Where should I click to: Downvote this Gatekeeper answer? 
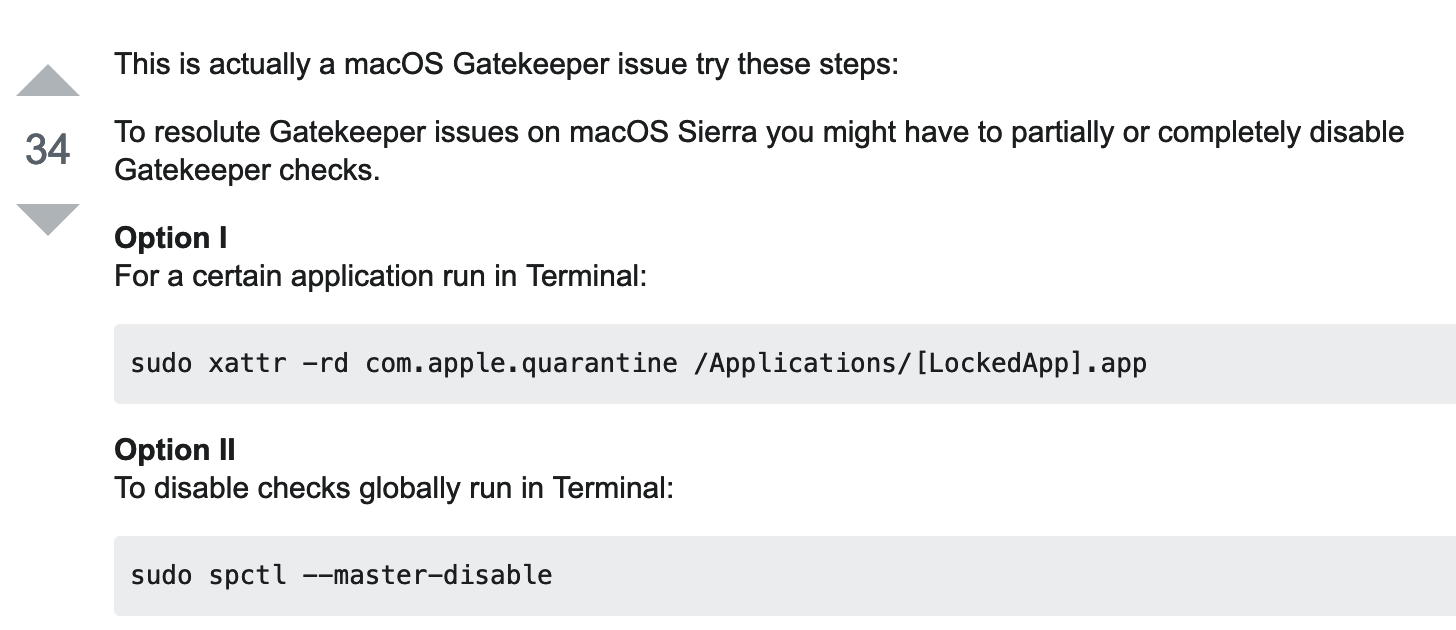48,219
